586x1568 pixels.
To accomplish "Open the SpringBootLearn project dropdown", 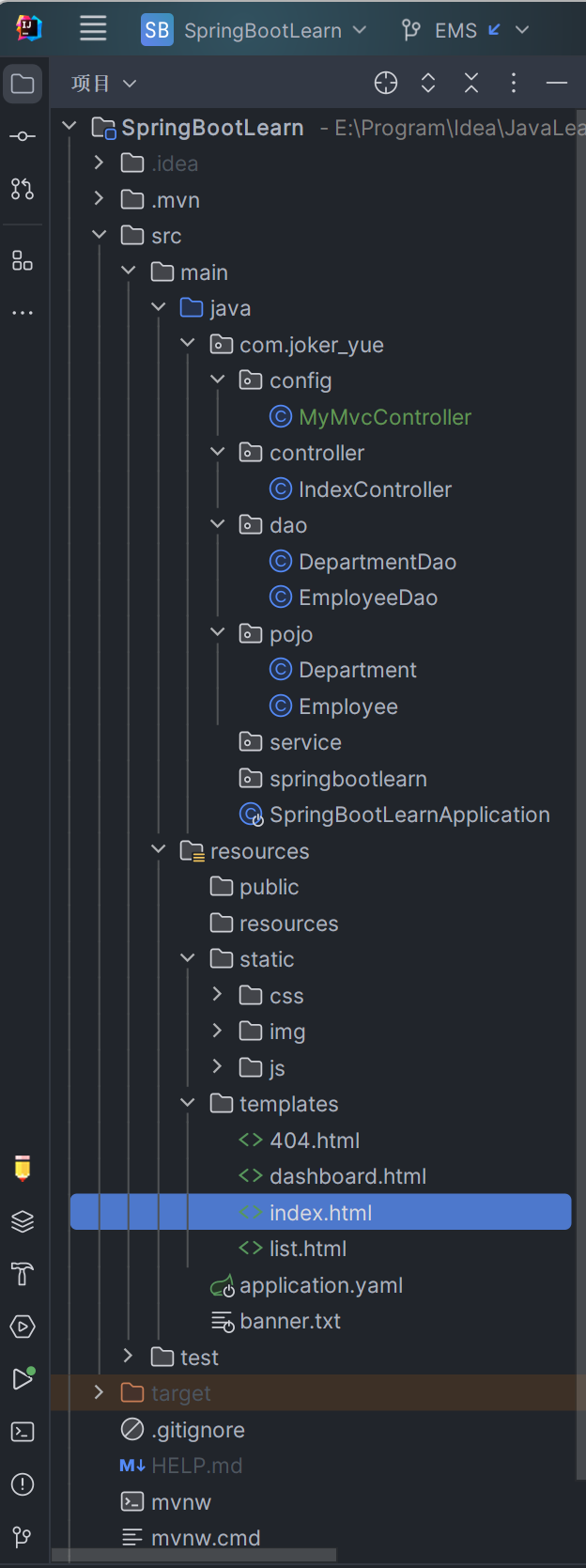I will pos(254,30).
